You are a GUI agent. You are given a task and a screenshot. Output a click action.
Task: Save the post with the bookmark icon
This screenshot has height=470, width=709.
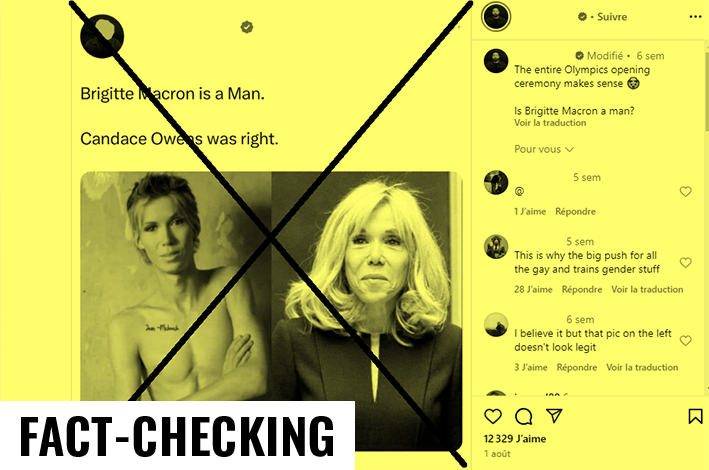[695, 416]
